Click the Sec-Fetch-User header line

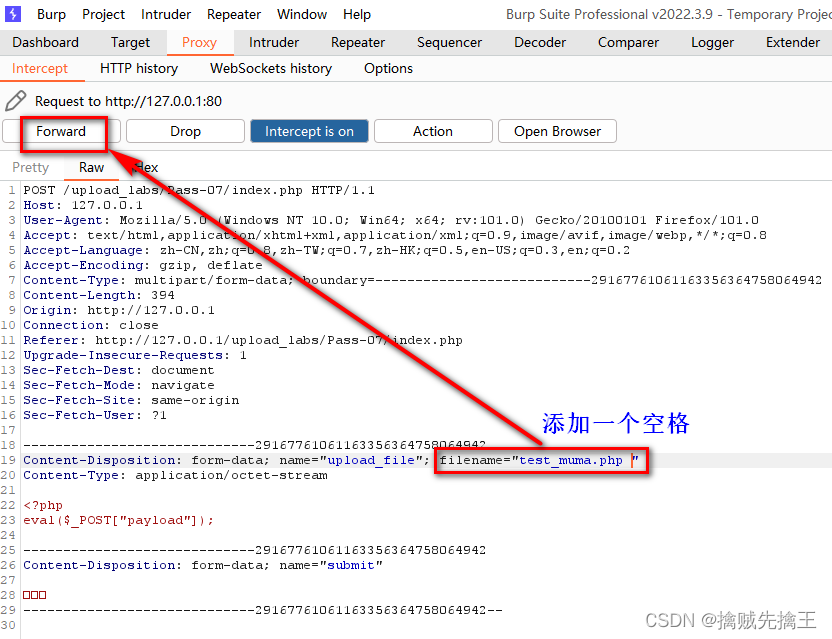click(95, 415)
